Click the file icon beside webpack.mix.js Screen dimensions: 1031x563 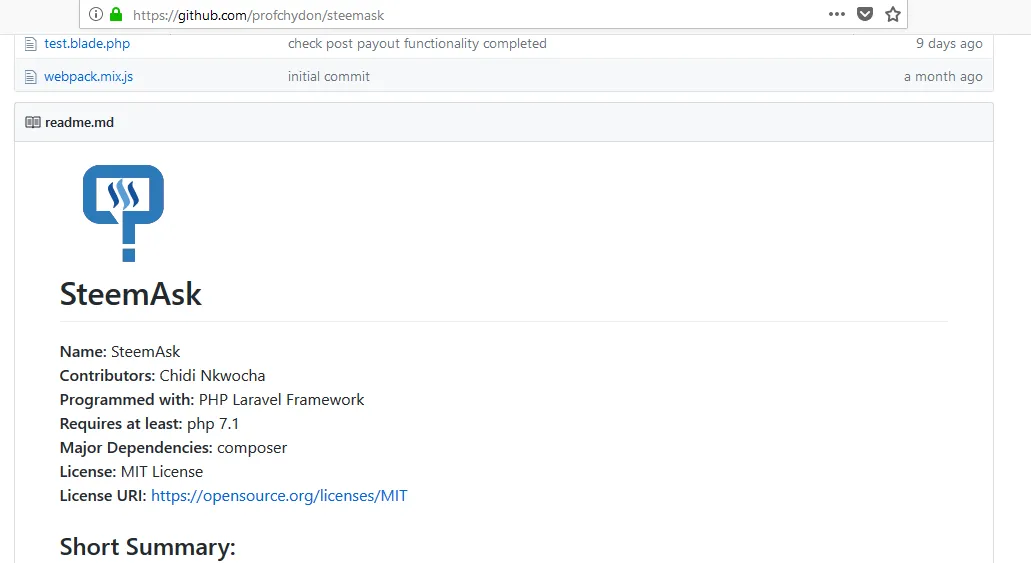(x=30, y=77)
